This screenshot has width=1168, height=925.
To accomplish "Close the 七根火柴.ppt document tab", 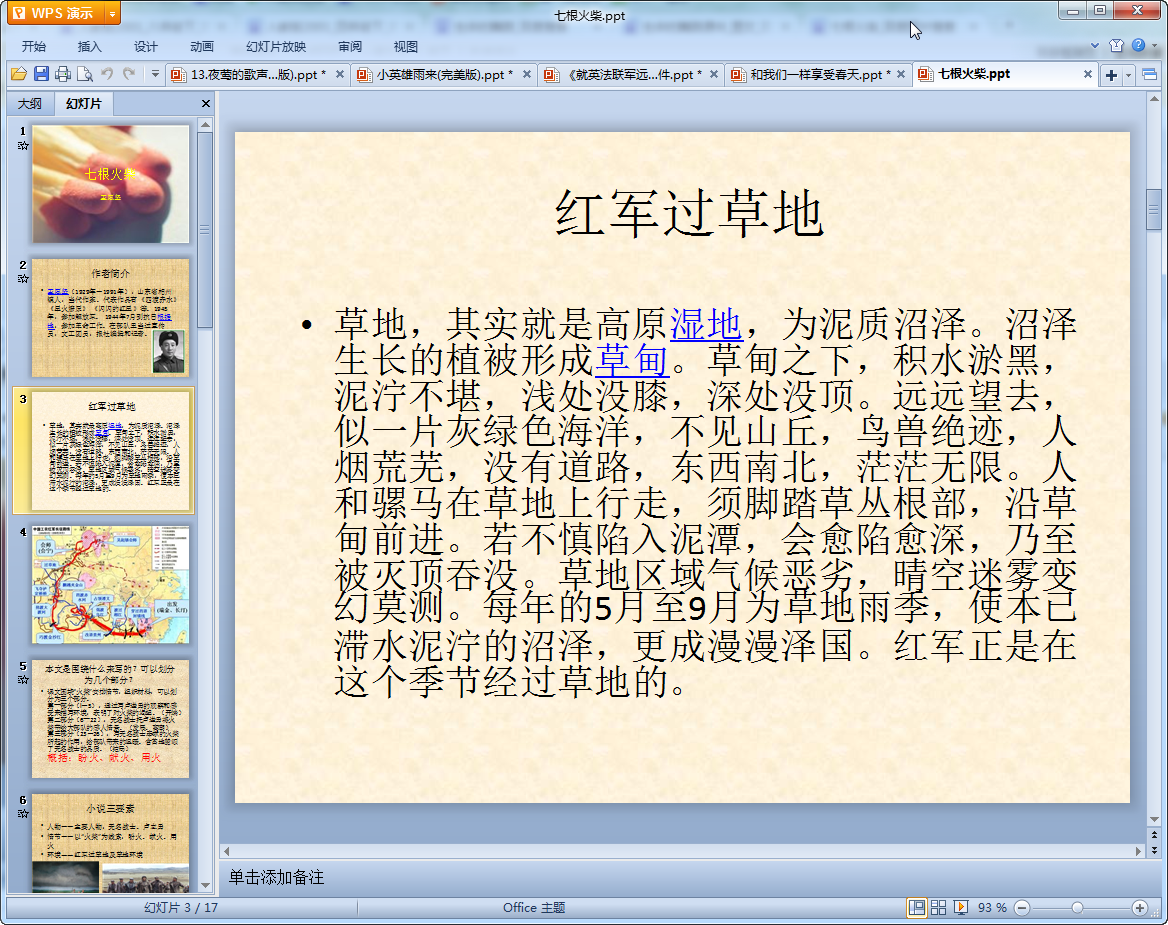I will point(1088,74).
